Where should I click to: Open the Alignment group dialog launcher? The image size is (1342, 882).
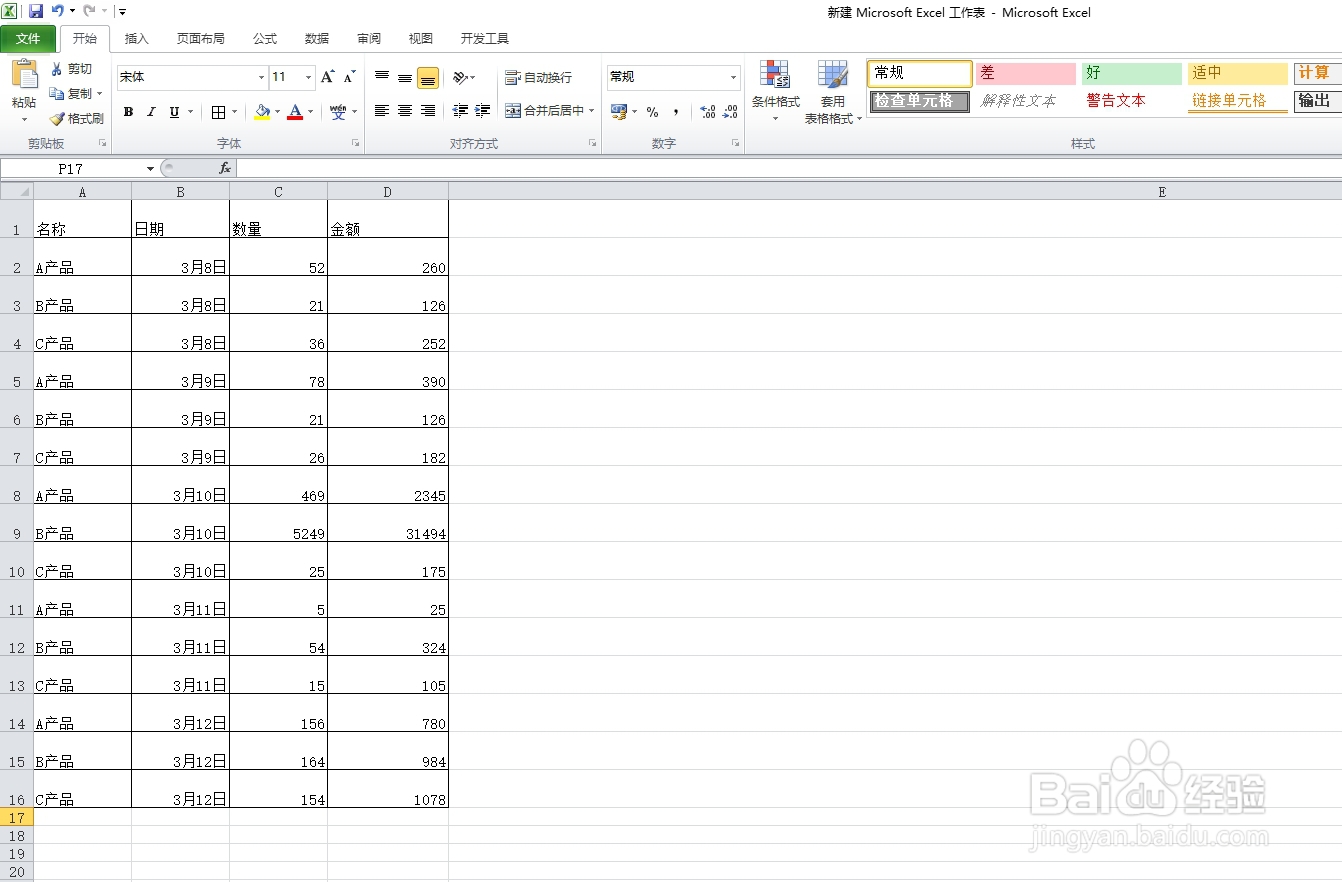click(x=593, y=144)
